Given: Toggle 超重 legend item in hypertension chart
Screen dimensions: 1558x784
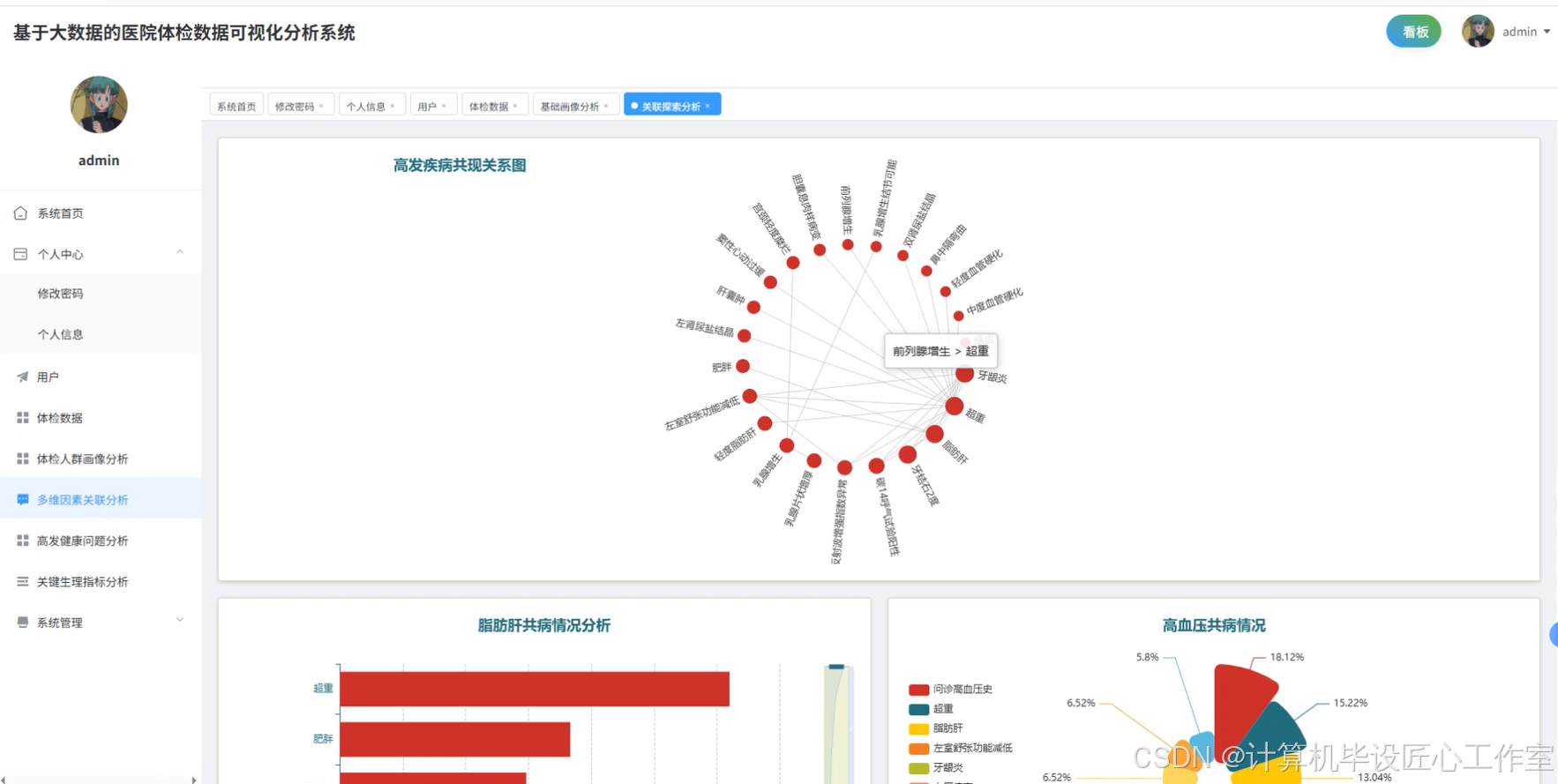Looking at the screenshot, I should (x=931, y=708).
